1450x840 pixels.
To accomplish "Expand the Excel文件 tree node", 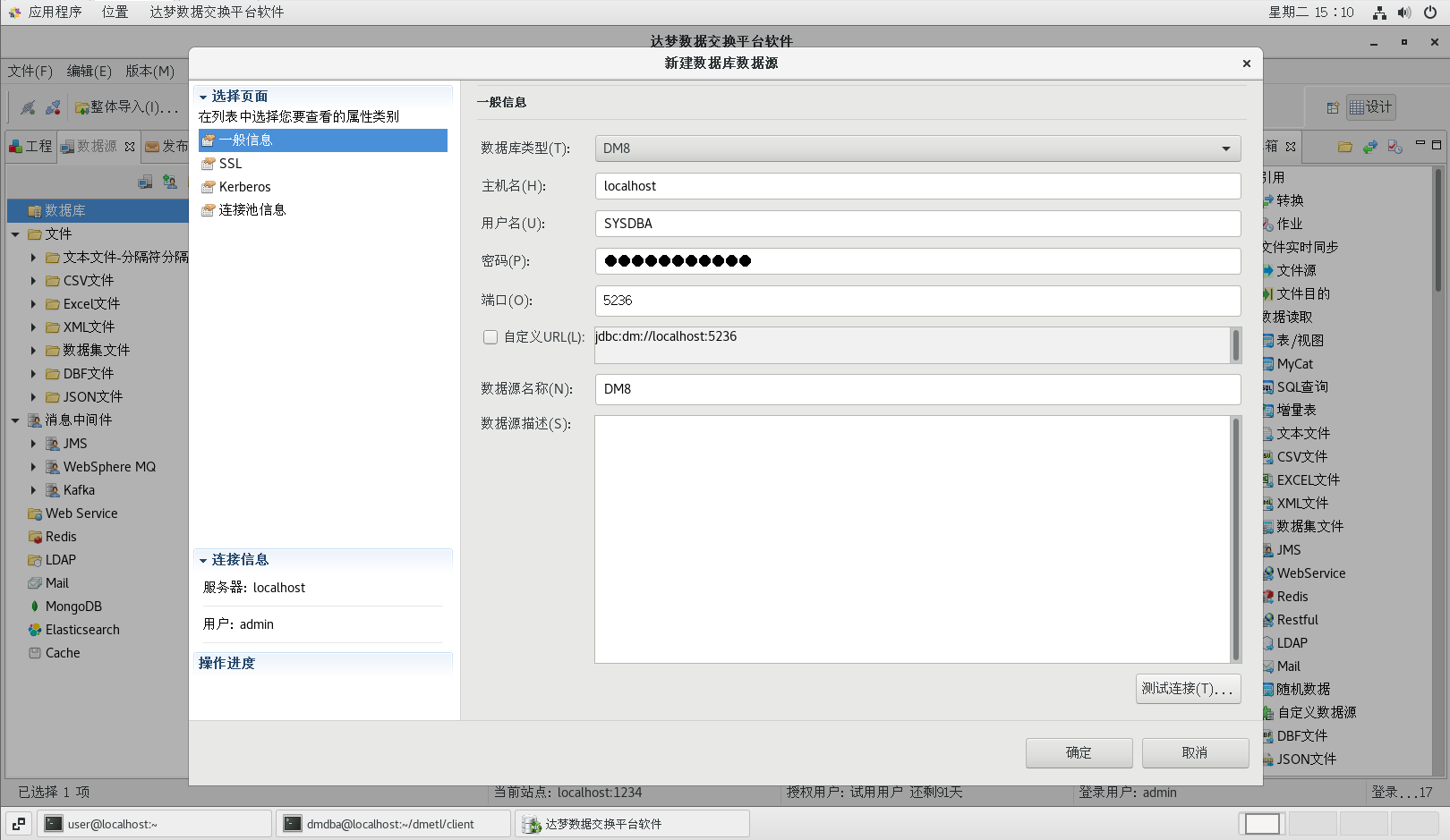I will [33, 304].
